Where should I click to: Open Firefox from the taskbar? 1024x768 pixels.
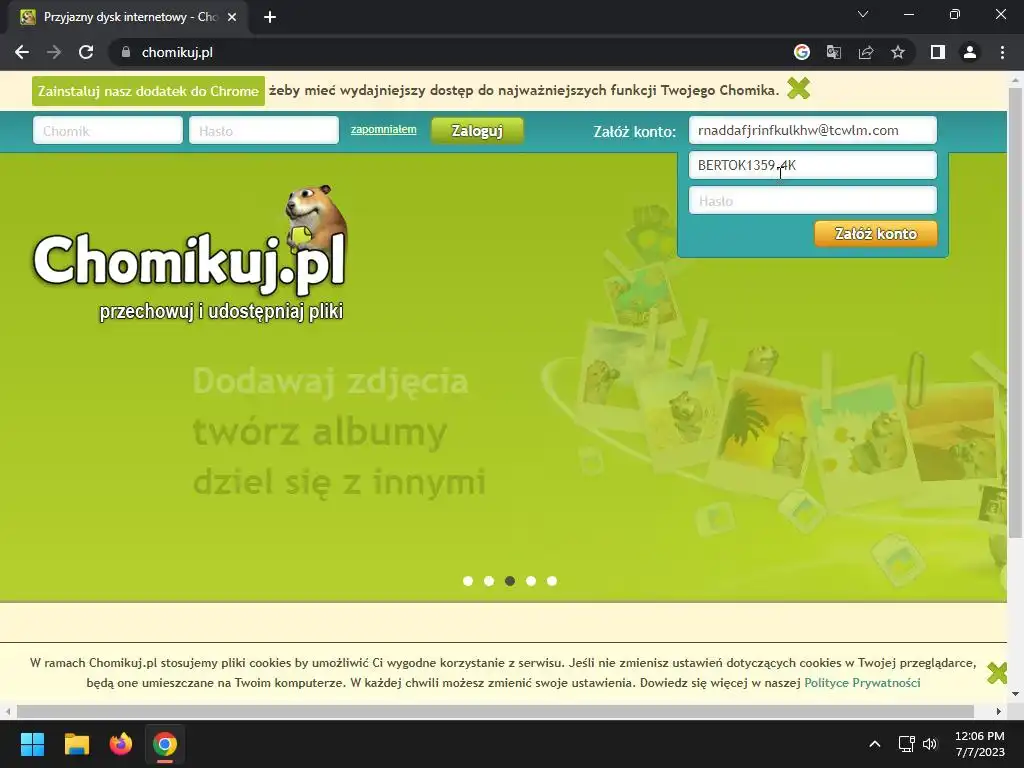pos(121,744)
